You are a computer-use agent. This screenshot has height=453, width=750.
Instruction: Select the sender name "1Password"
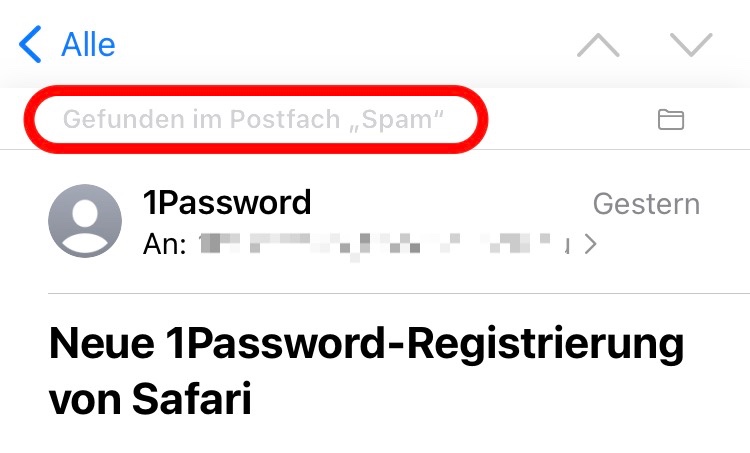[x=228, y=203]
